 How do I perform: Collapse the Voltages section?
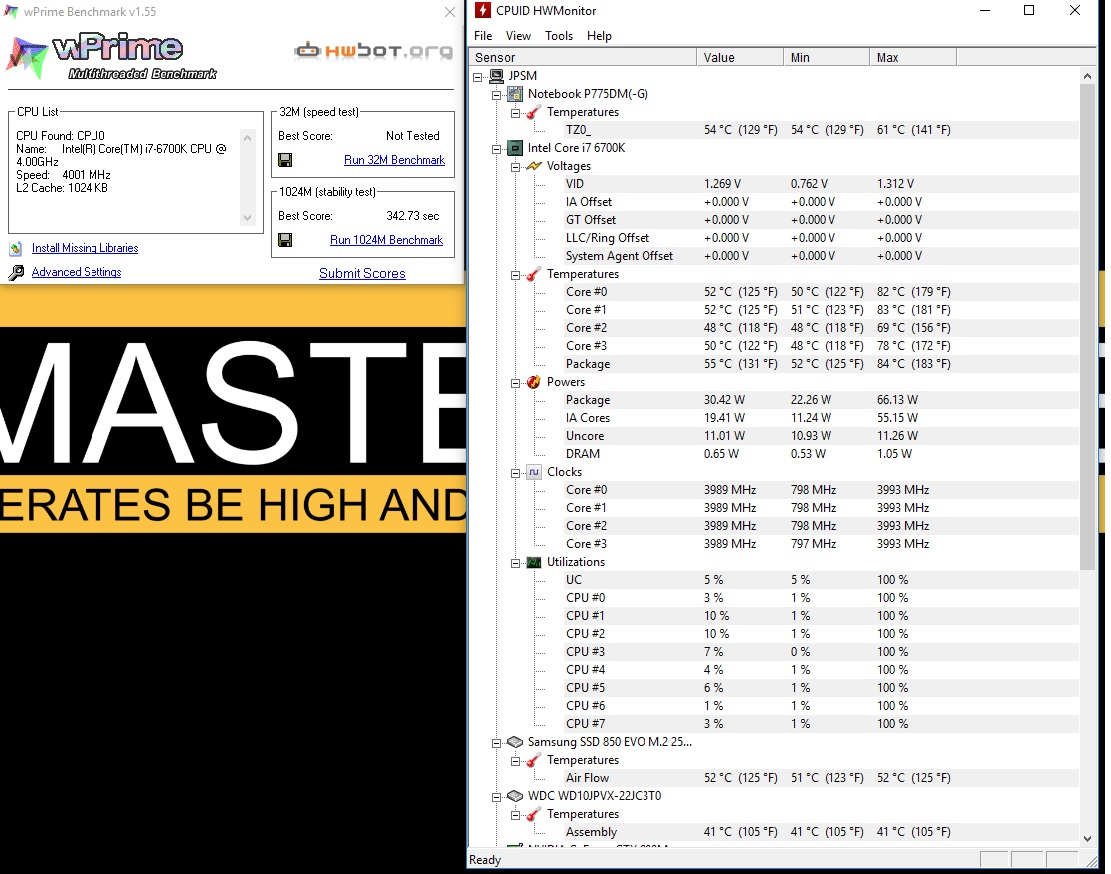click(515, 167)
